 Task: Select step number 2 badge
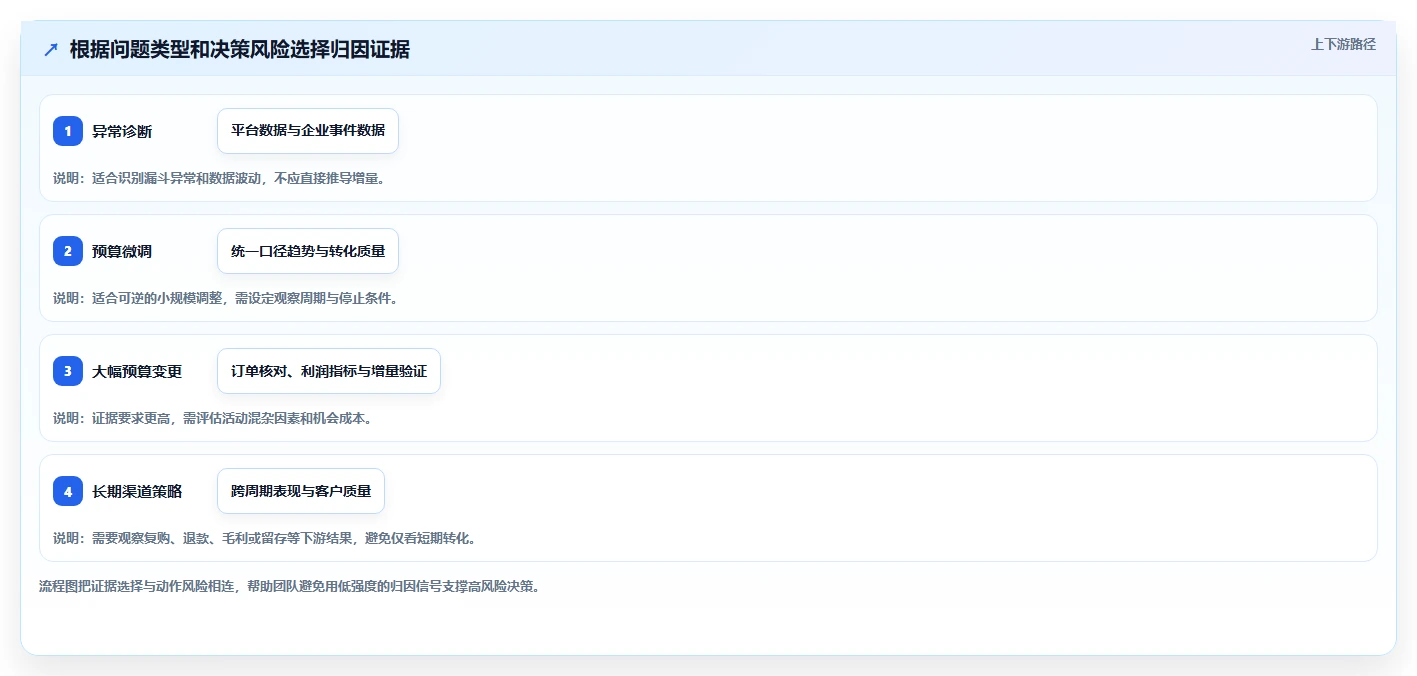tap(68, 251)
